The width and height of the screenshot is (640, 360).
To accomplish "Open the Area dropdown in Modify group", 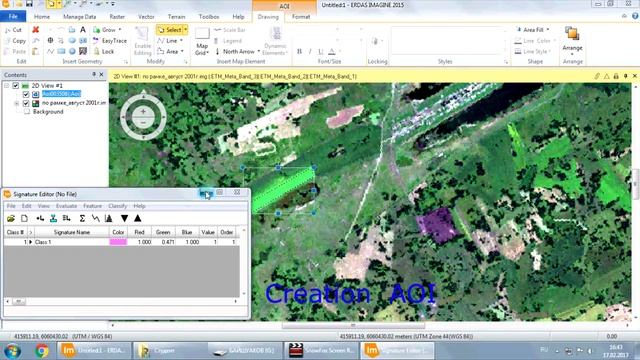I will [182, 51].
